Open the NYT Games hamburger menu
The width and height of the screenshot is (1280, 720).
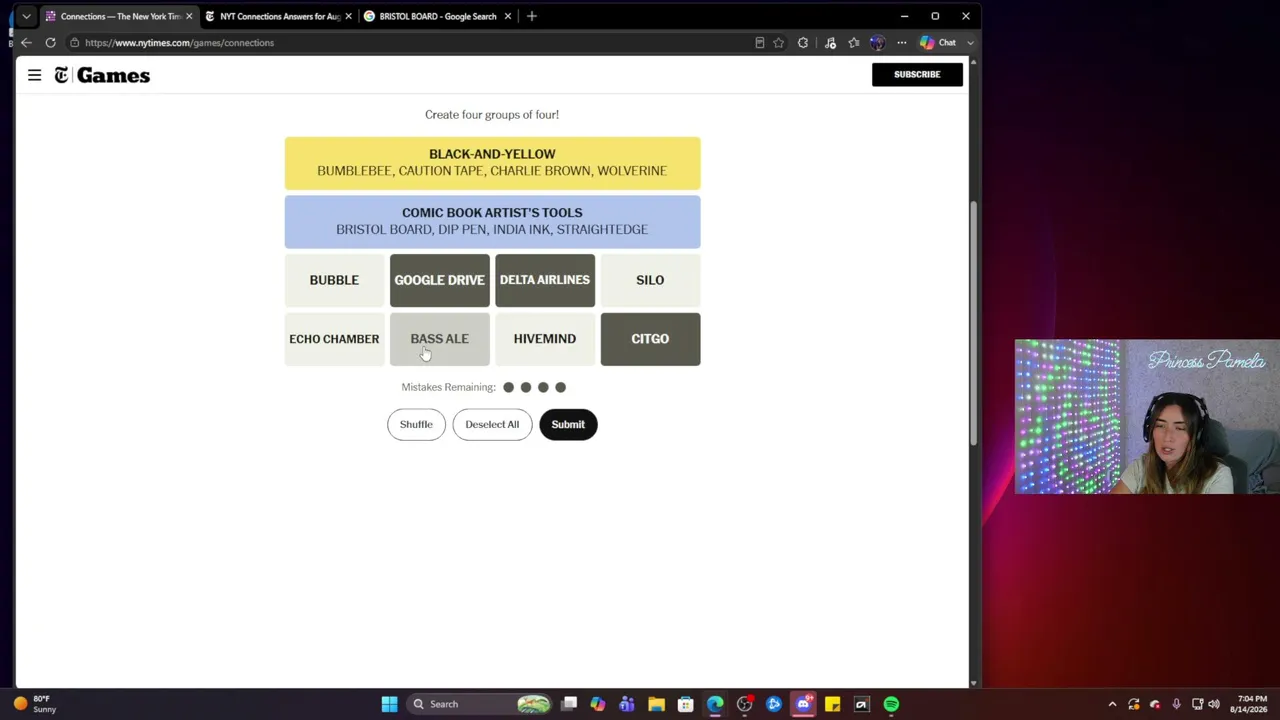[x=34, y=75]
